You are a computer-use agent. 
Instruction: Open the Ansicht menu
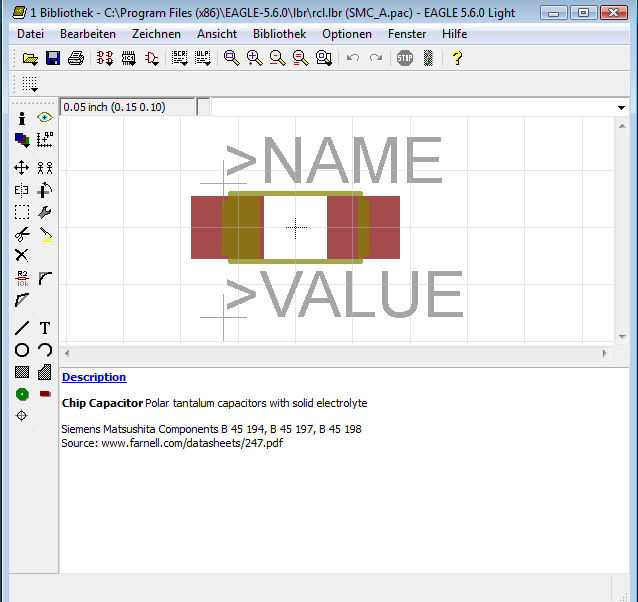point(217,34)
